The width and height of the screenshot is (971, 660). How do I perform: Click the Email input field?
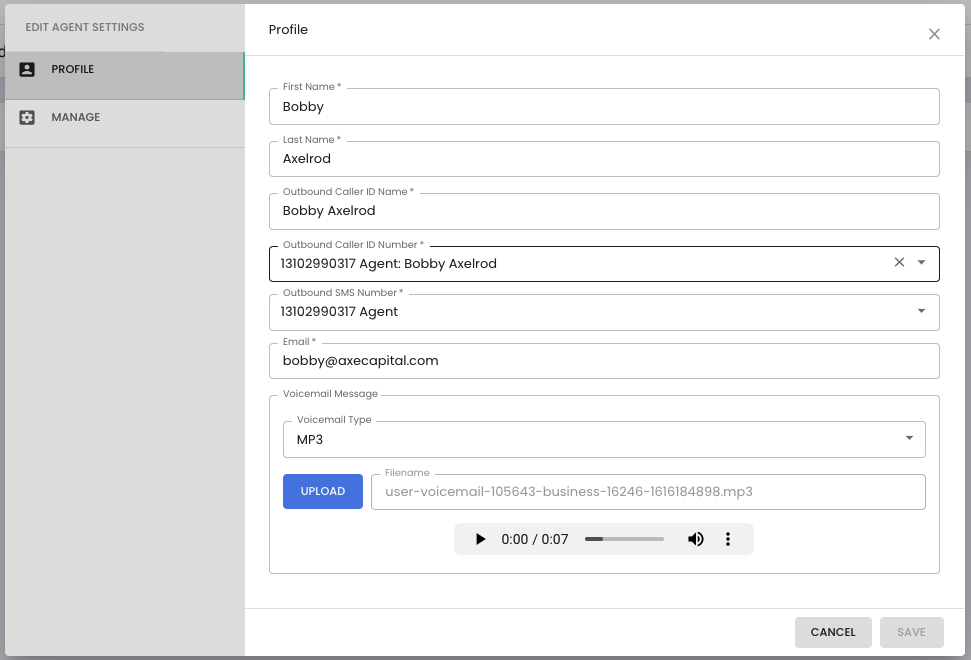click(x=604, y=361)
